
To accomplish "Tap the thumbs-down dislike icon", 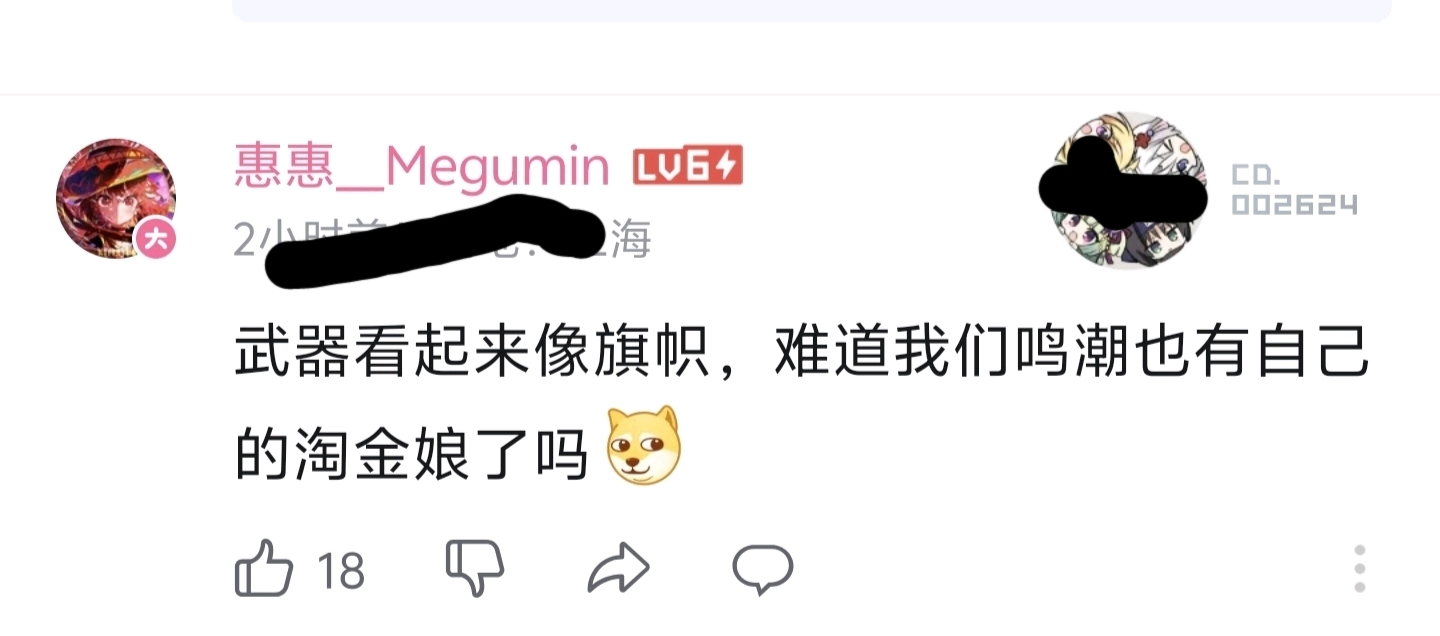I will click(x=474, y=570).
